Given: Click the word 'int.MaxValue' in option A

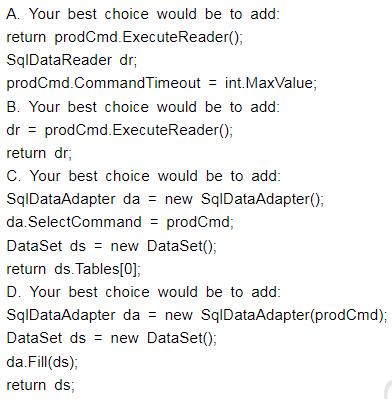Looking at the screenshot, I should 270,83.
